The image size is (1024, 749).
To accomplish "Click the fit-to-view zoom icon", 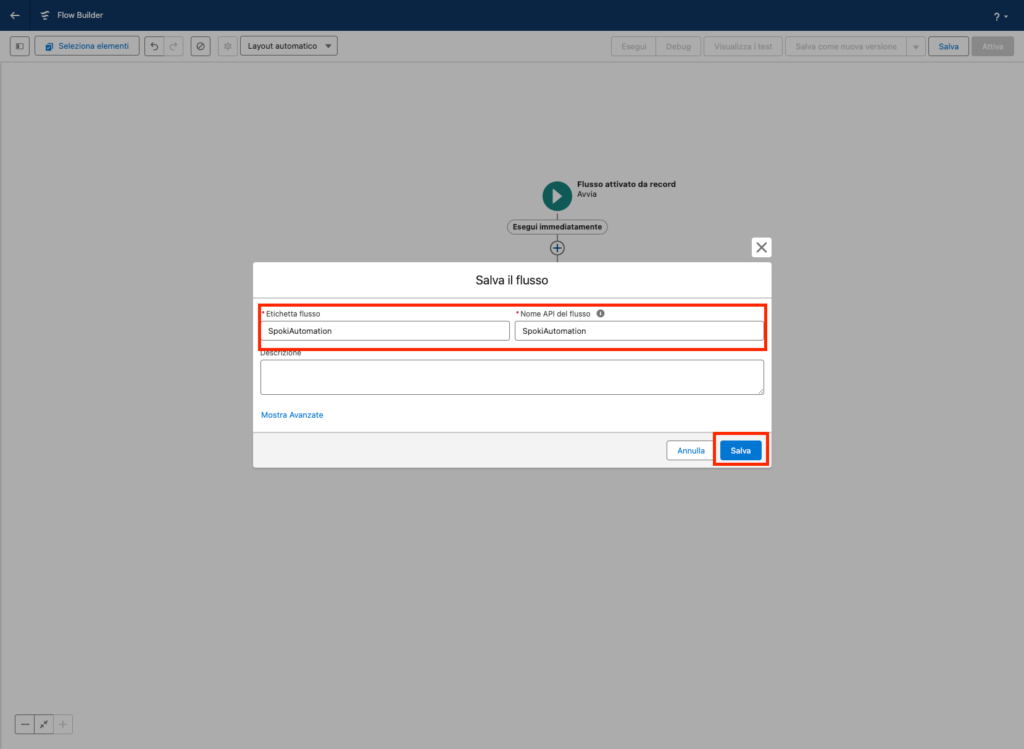I will [44, 724].
